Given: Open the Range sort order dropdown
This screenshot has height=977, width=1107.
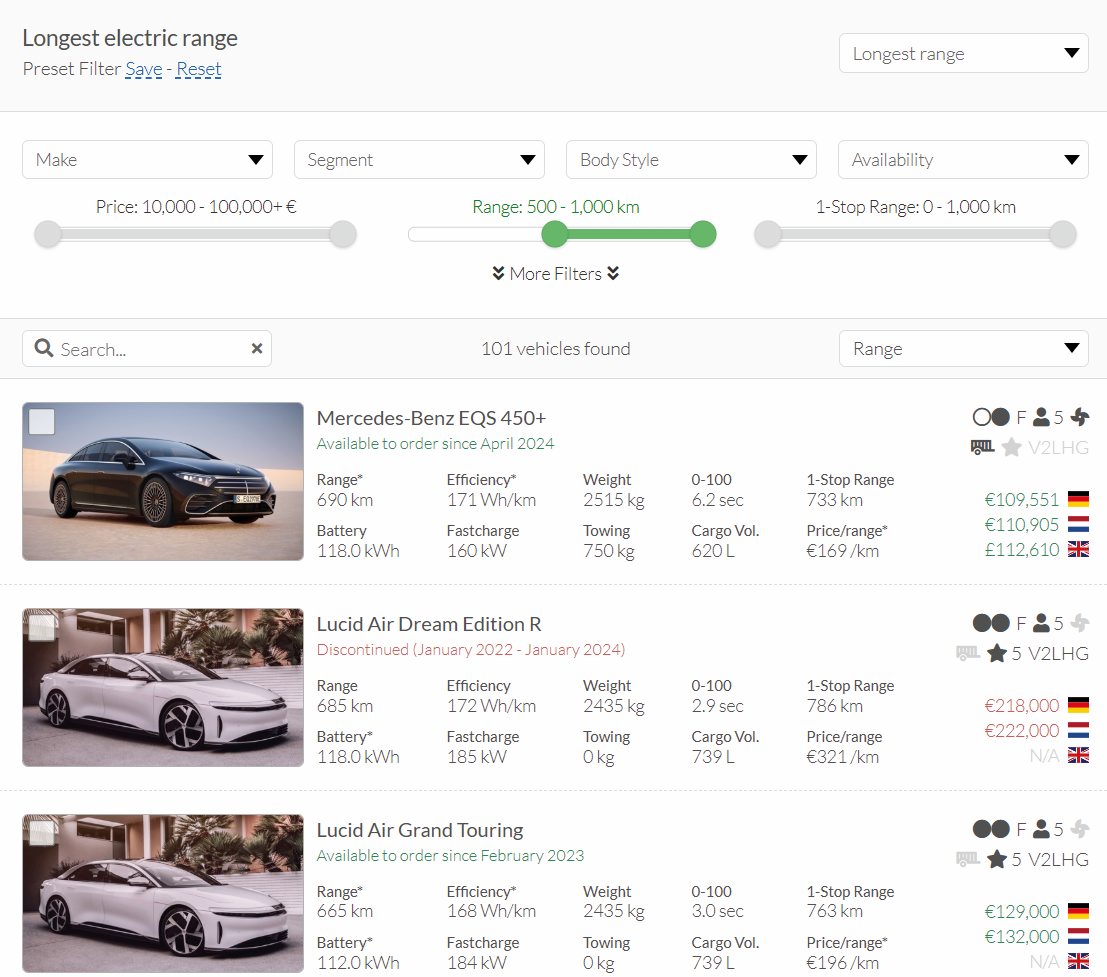Looking at the screenshot, I should [x=963, y=349].
